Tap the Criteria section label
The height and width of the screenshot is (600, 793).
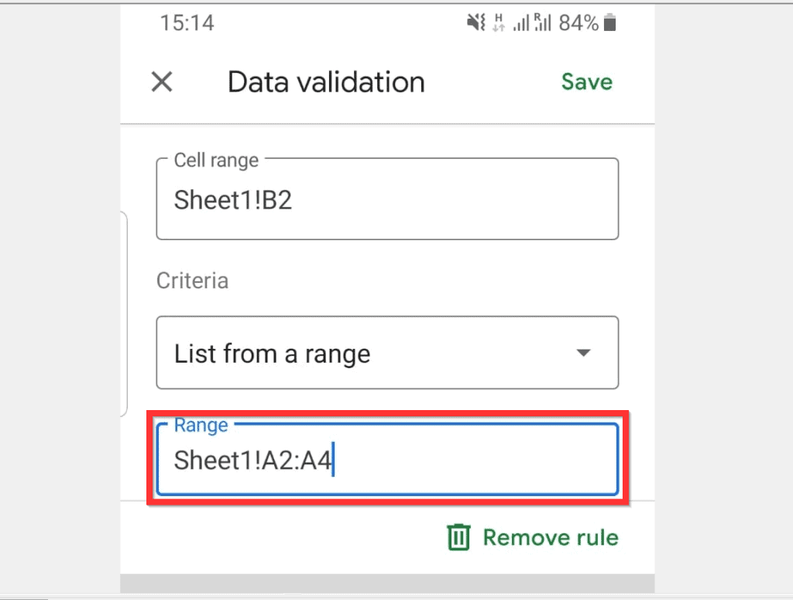point(192,280)
